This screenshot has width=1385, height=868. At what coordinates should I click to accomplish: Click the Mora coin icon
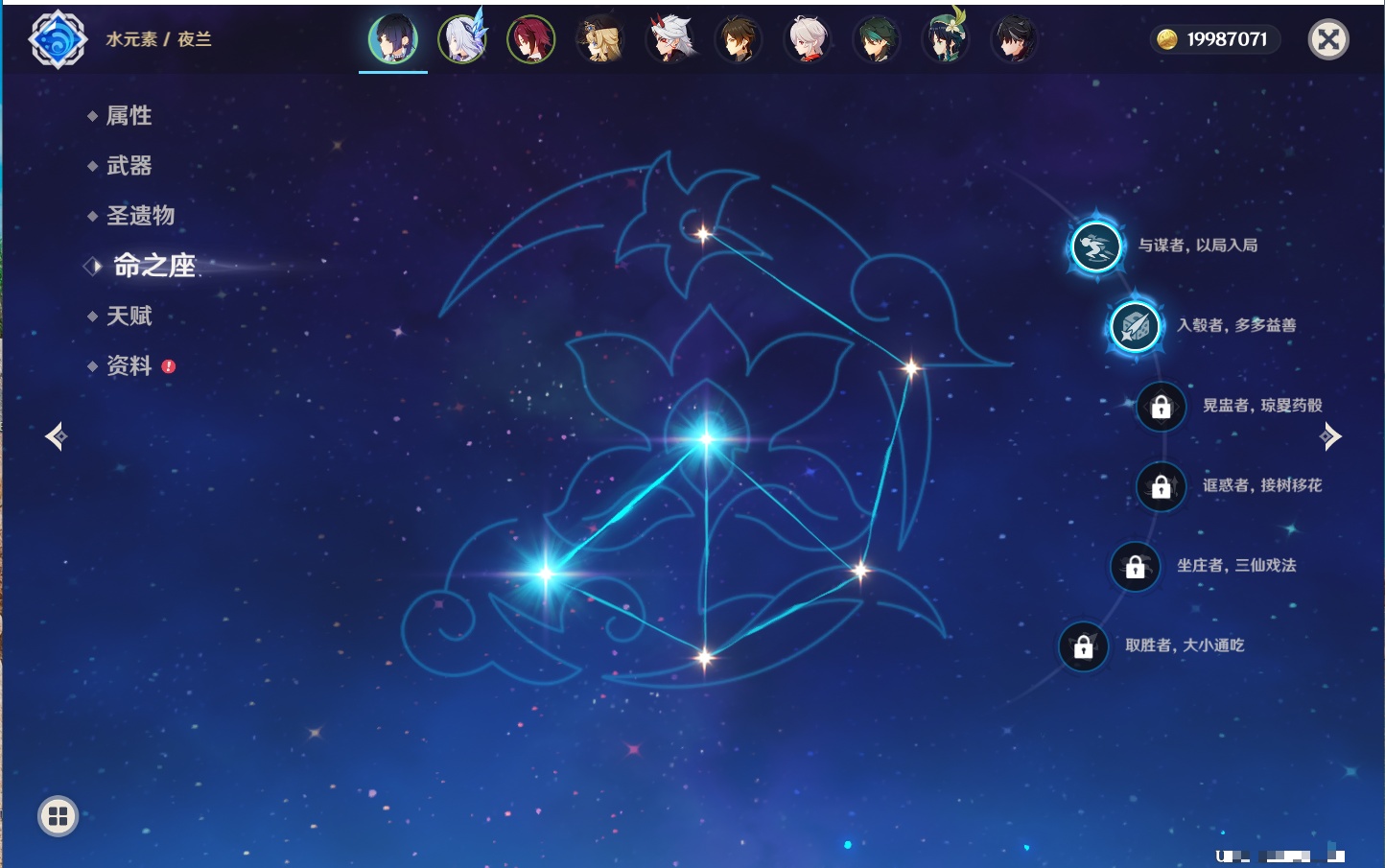1167,39
